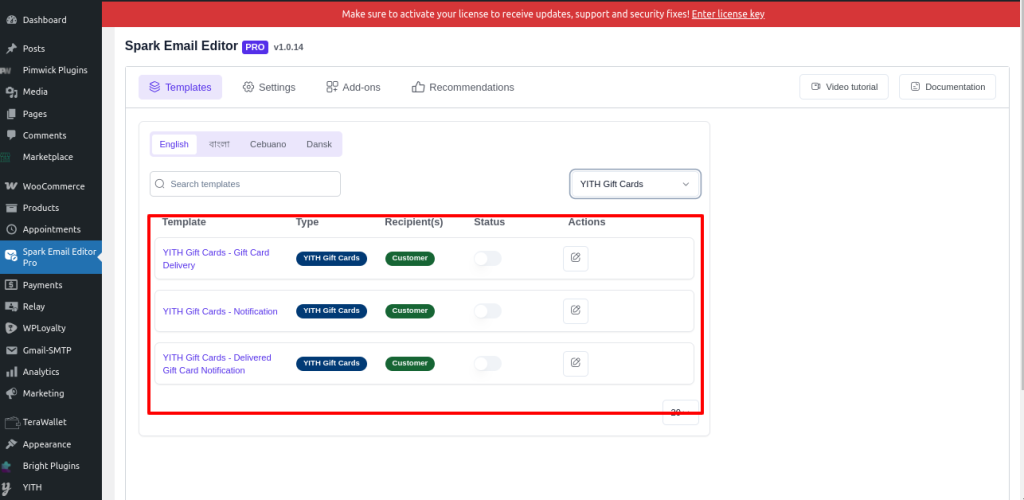Click the Posts pin icon
Viewport: 1024px width, 500px height.
point(11,48)
